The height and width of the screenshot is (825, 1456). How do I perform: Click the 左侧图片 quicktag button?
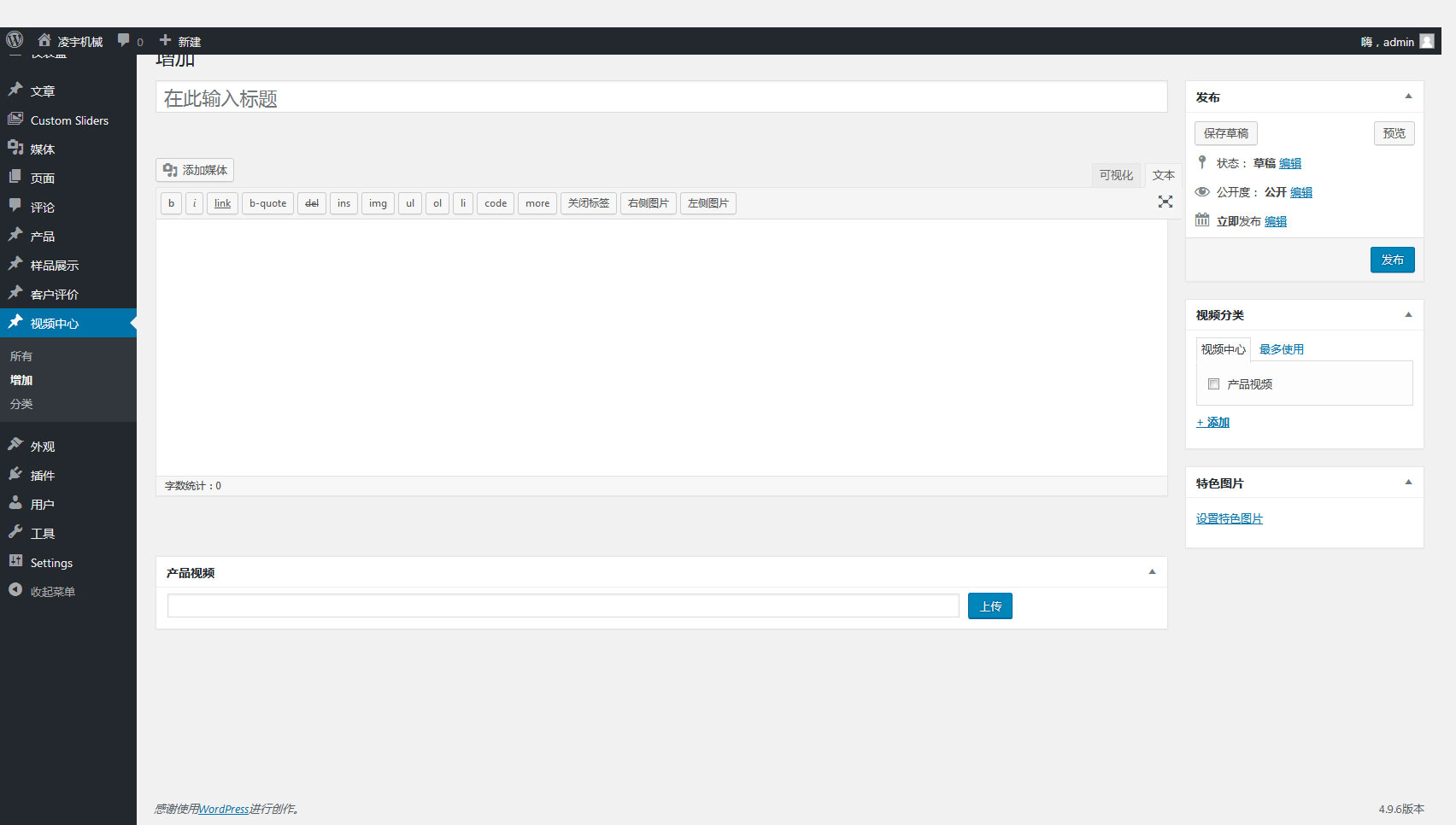click(708, 203)
